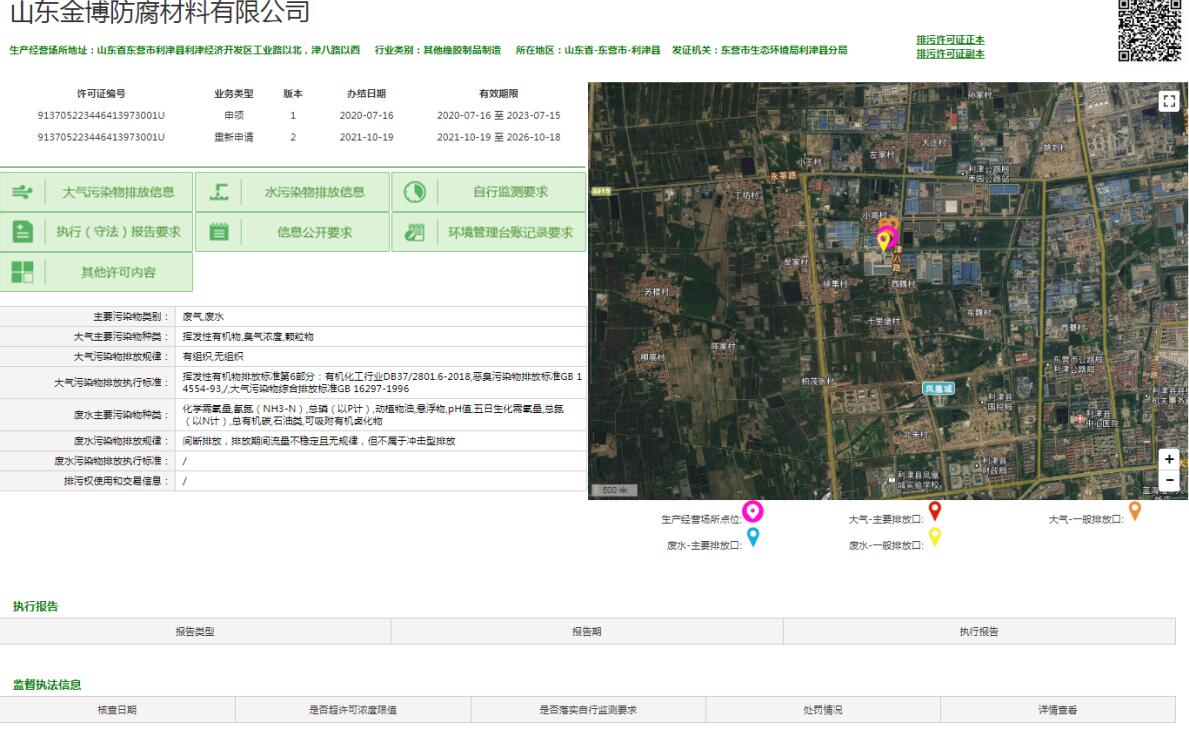The height and width of the screenshot is (745, 1189).
Task: Click the 重新申请 business type cell
Action: [234, 137]
